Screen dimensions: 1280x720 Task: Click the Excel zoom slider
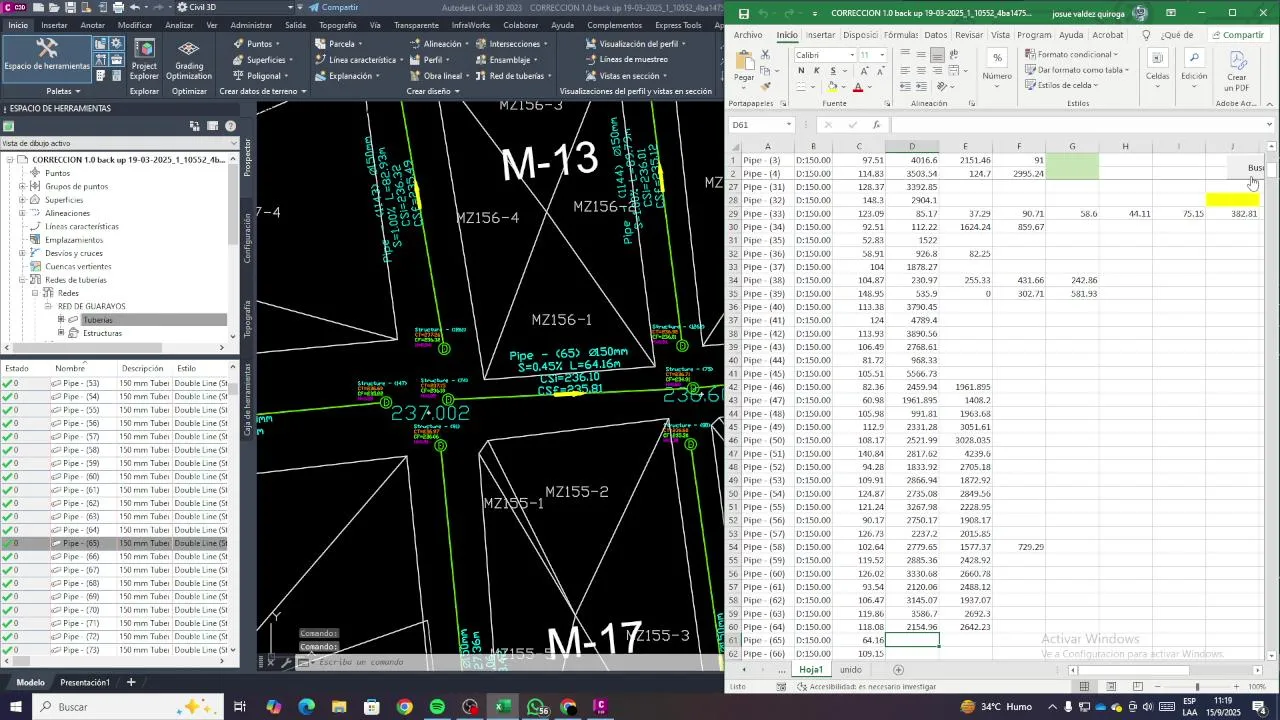(x=1197, y=687)
